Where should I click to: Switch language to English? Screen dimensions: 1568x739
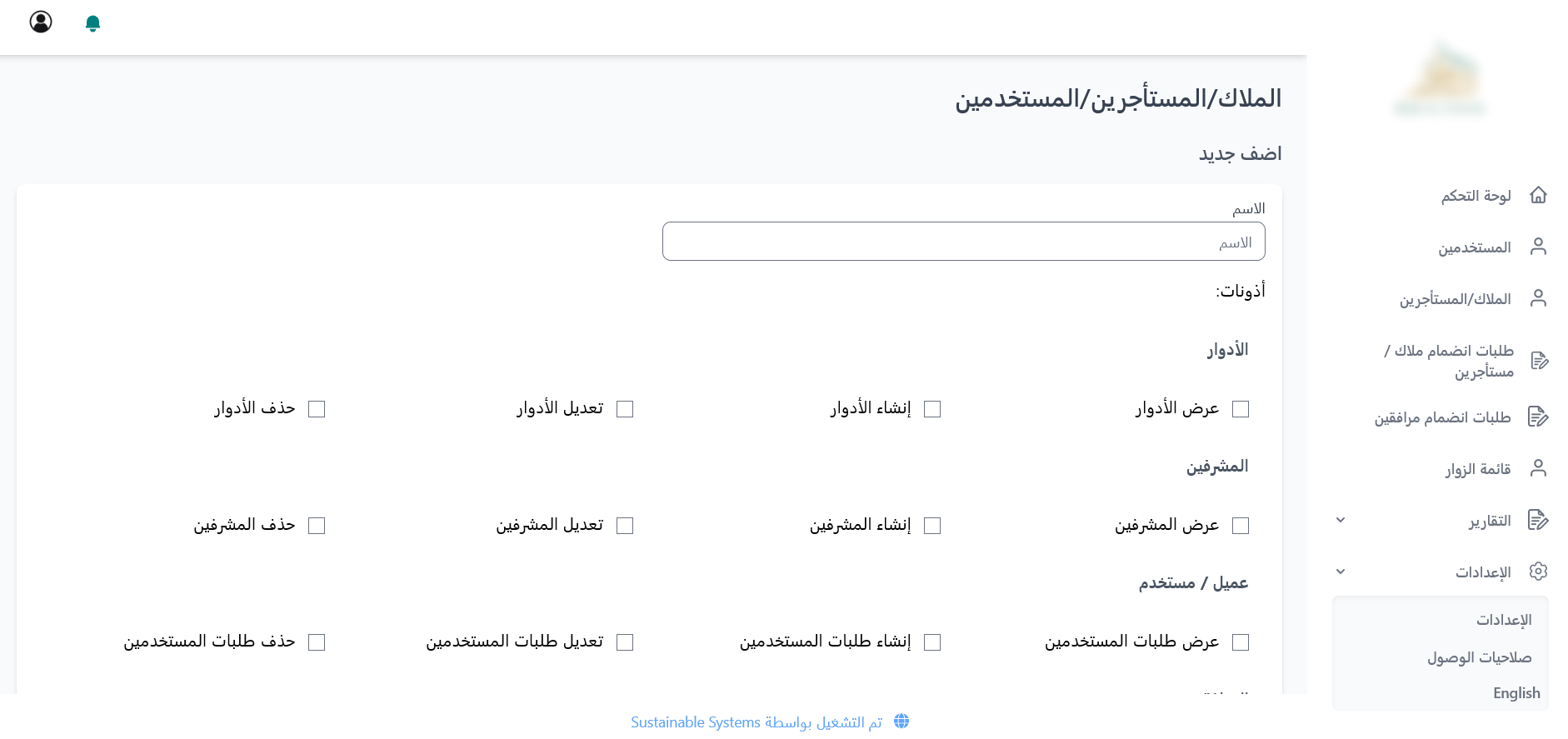tap(1516, 692)
